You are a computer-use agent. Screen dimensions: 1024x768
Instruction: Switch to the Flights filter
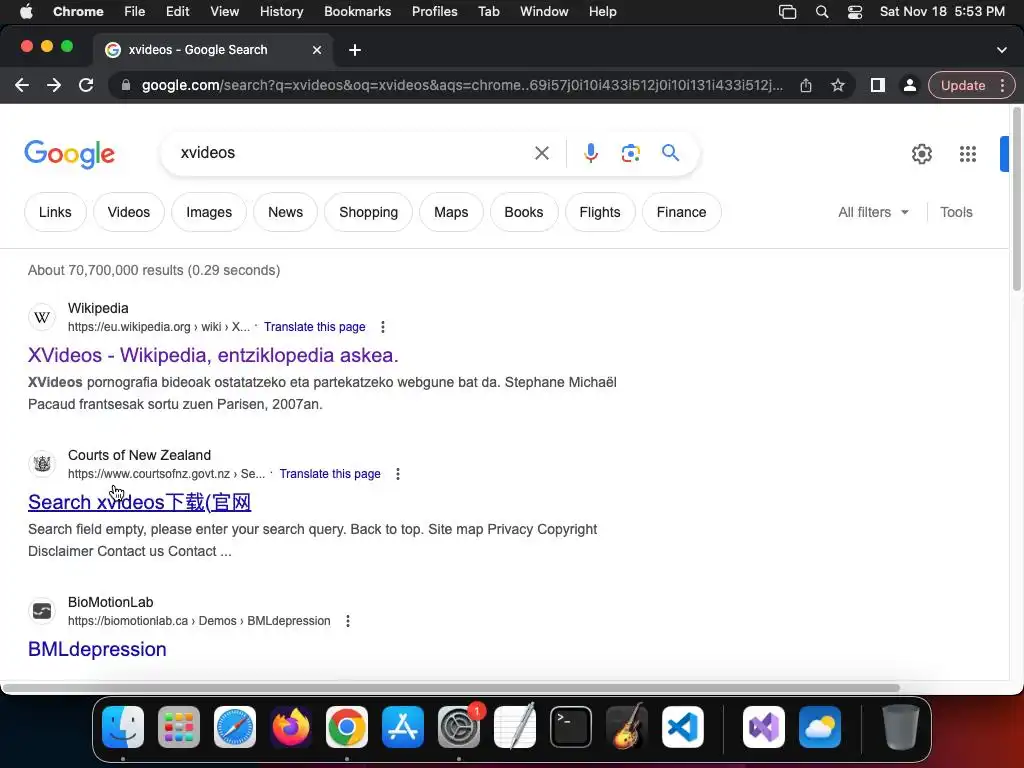[x=600, y=212]
